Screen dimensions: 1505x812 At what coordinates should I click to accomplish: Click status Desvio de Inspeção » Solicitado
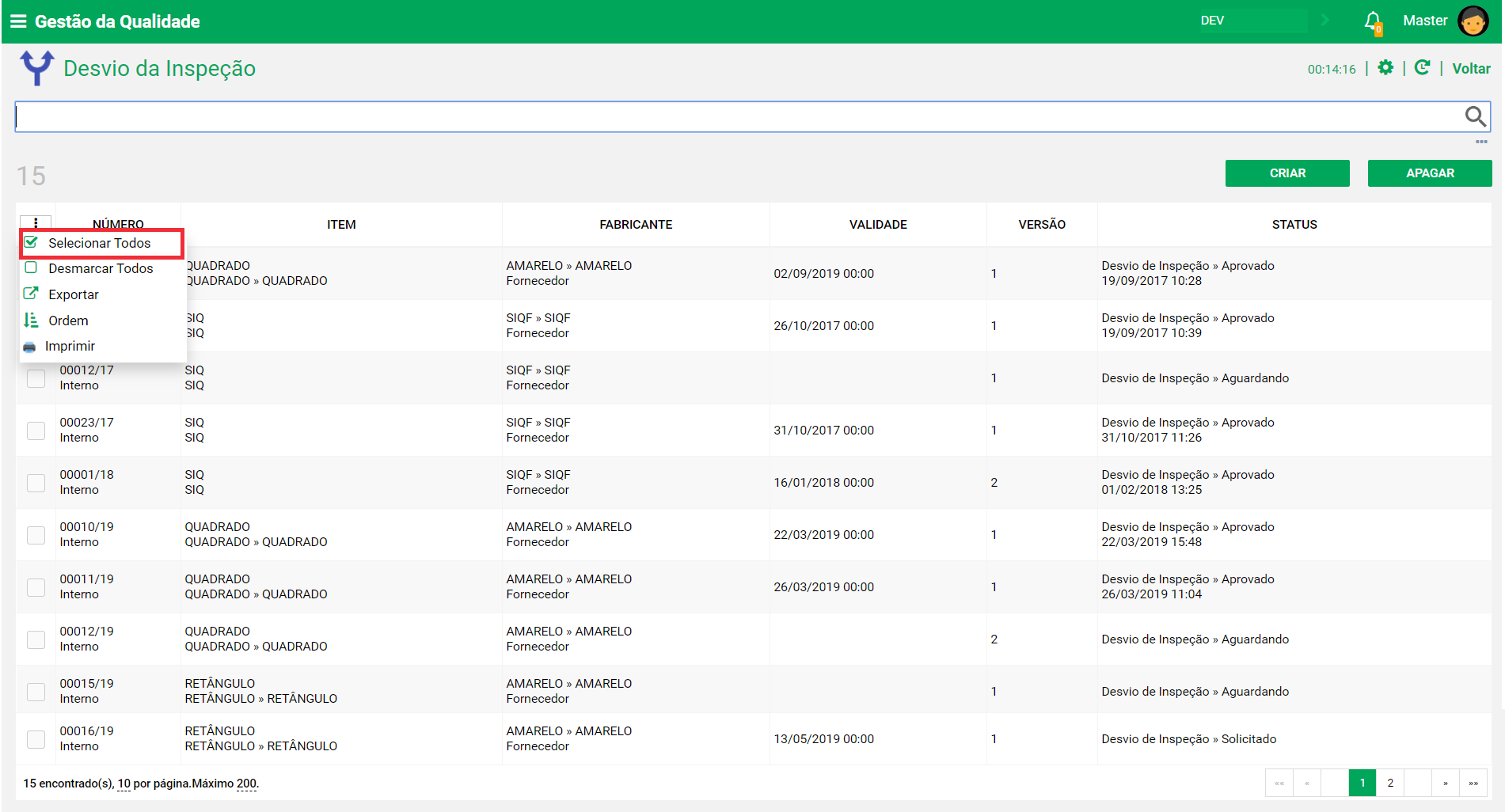[x=1188, y=739]
